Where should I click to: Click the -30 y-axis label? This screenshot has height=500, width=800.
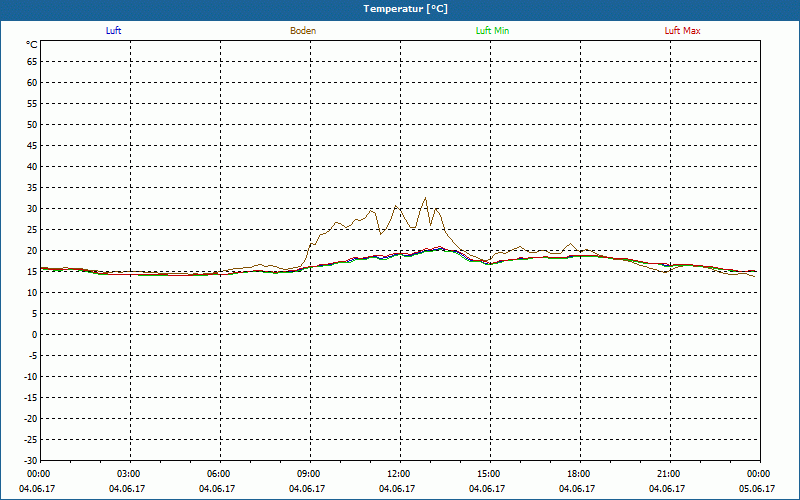tap(30, 461)
